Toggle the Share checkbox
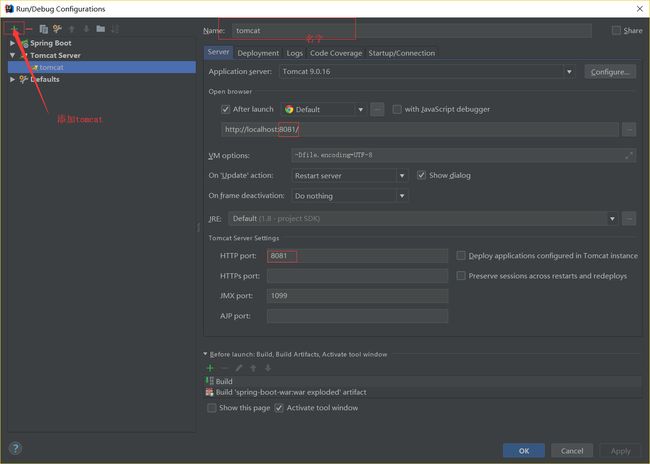This screenshot has height=464, width=650. (x=616, y=30)
